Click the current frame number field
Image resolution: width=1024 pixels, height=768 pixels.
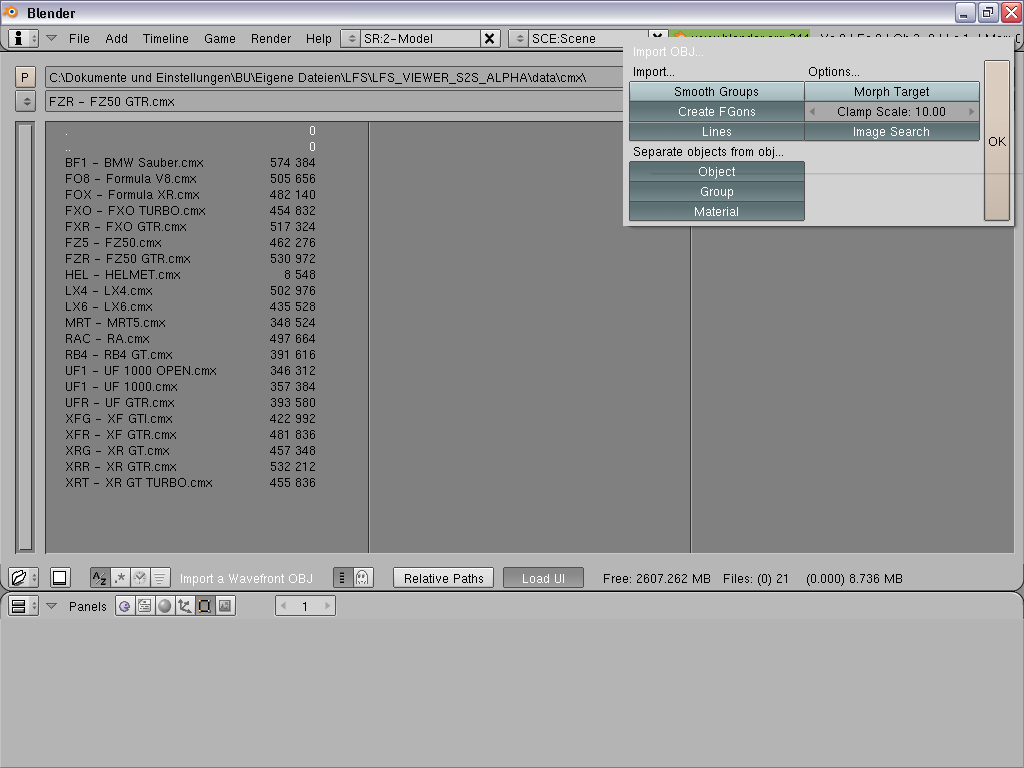coord(305,606)
